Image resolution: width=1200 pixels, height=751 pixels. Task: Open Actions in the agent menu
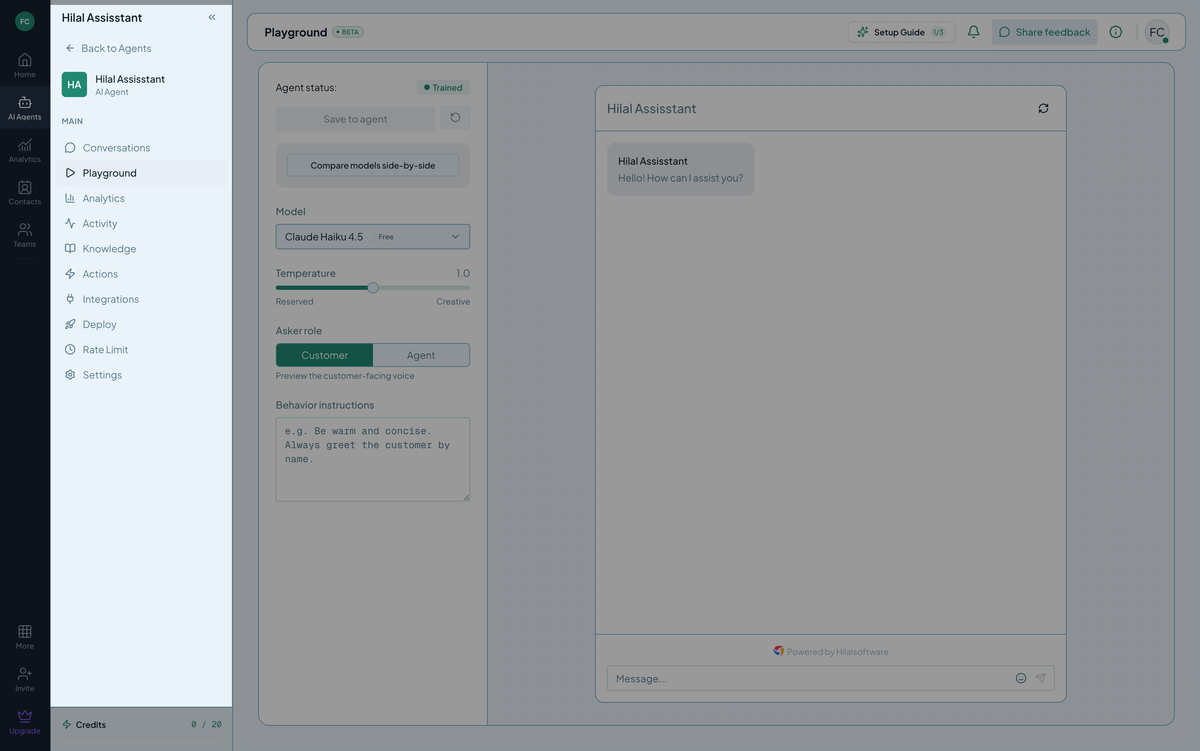tap(141, 274)
